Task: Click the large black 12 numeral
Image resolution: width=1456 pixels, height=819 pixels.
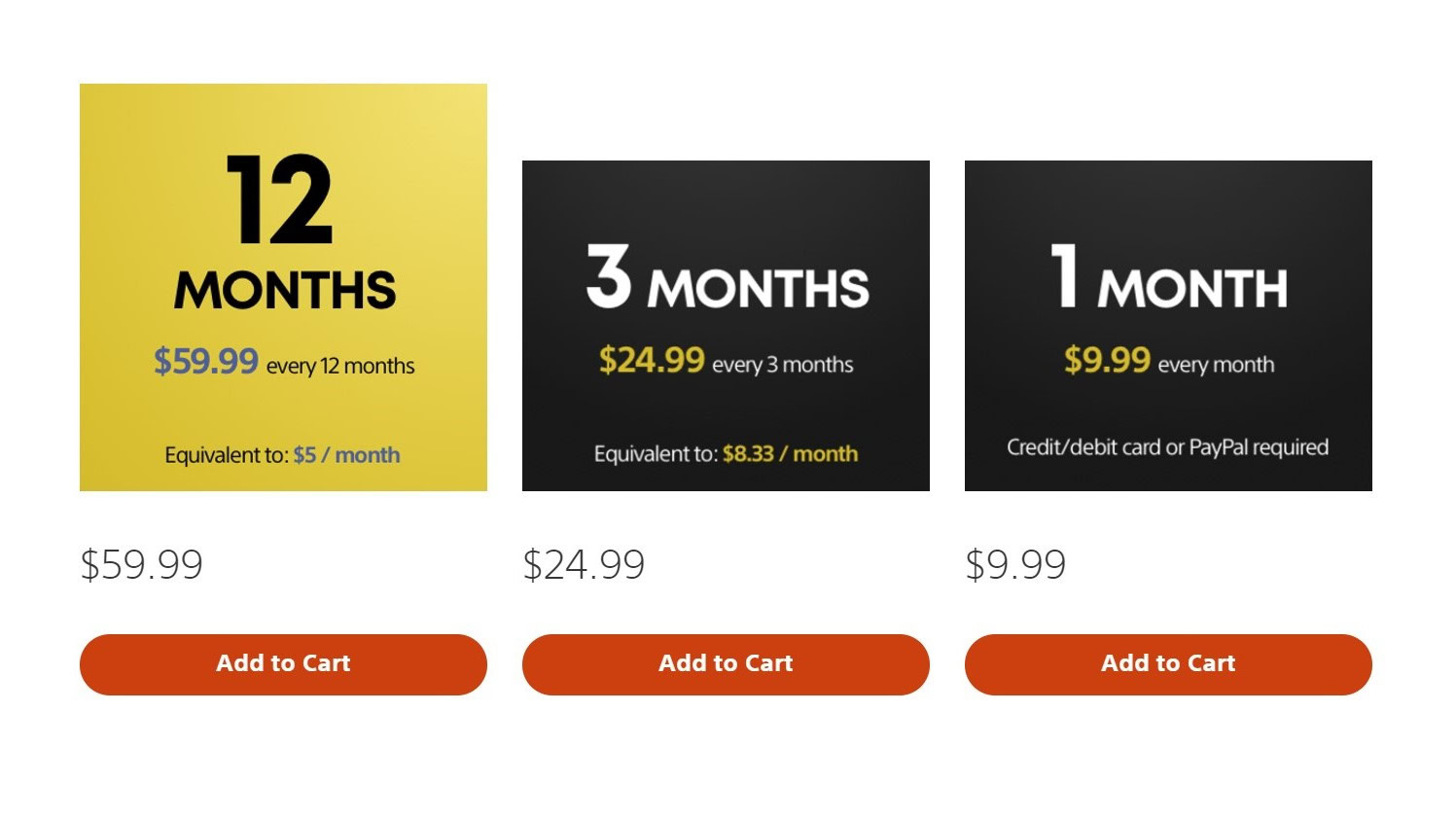Action: (280, 199)
